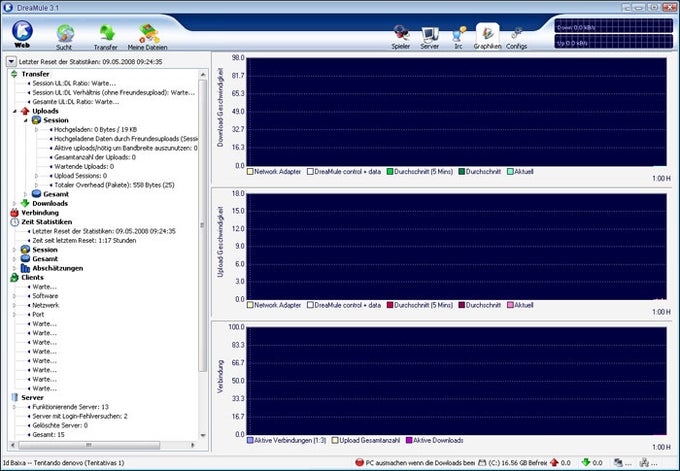Image resolution: width=680 pixels, height=471 pixels.
Task: Expand the Downloads tree node
Action: [x=14, y=203]
